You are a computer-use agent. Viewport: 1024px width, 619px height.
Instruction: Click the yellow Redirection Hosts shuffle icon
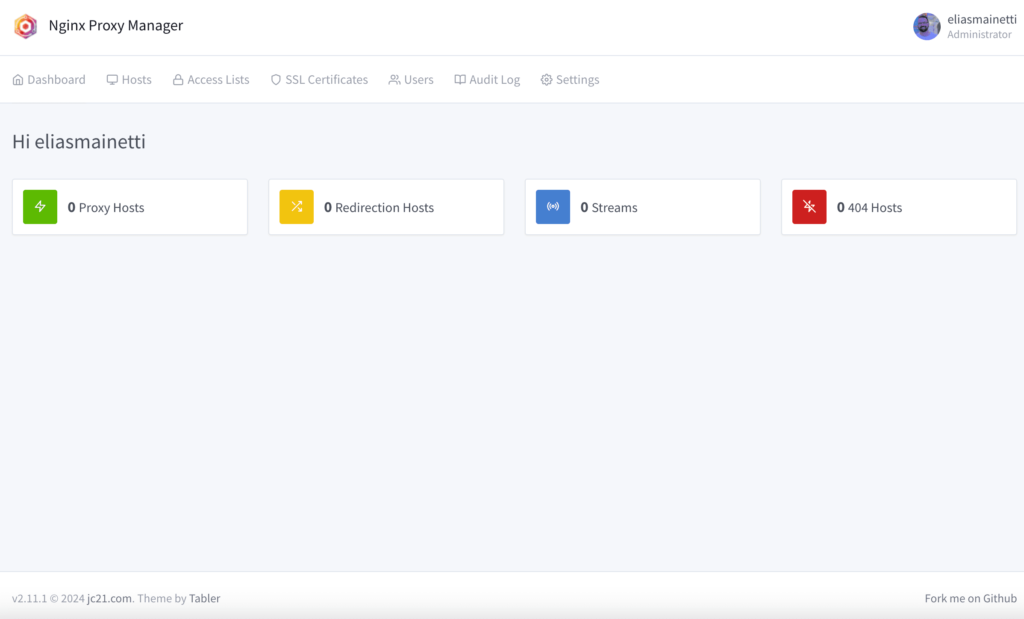pos(296,207)
